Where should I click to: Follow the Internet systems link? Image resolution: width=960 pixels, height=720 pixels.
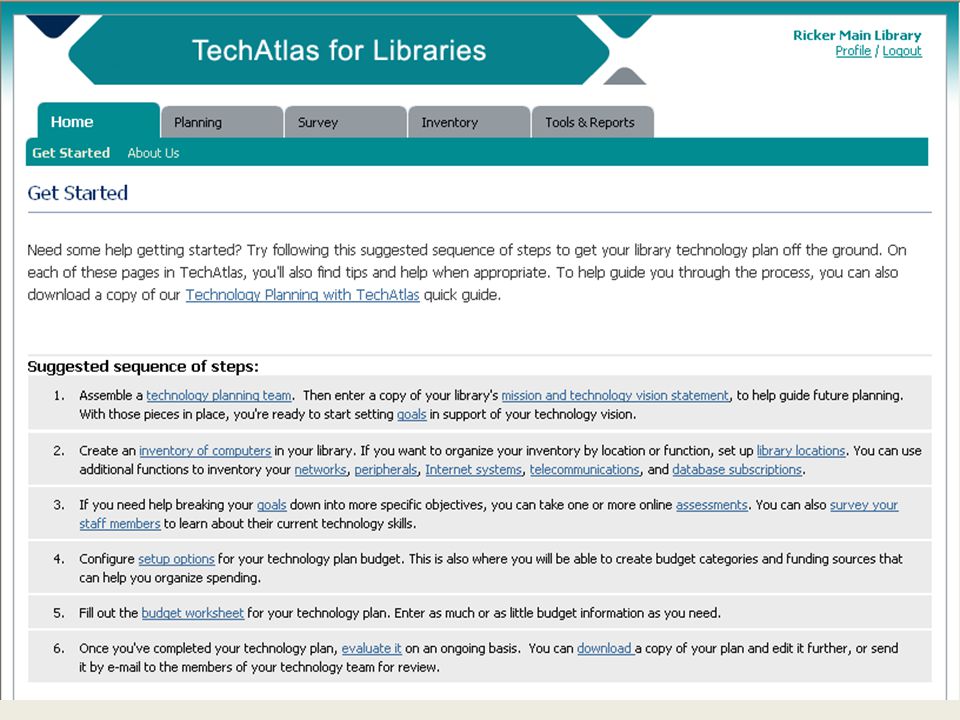click(474, 470)
